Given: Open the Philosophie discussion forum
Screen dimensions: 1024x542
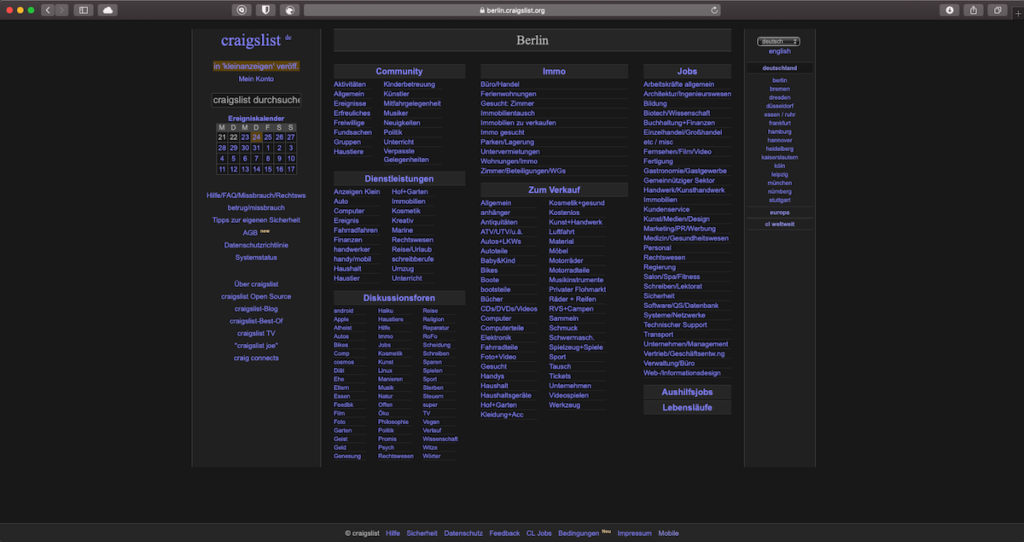Looking at the screenshot, I should pos(393,422).
